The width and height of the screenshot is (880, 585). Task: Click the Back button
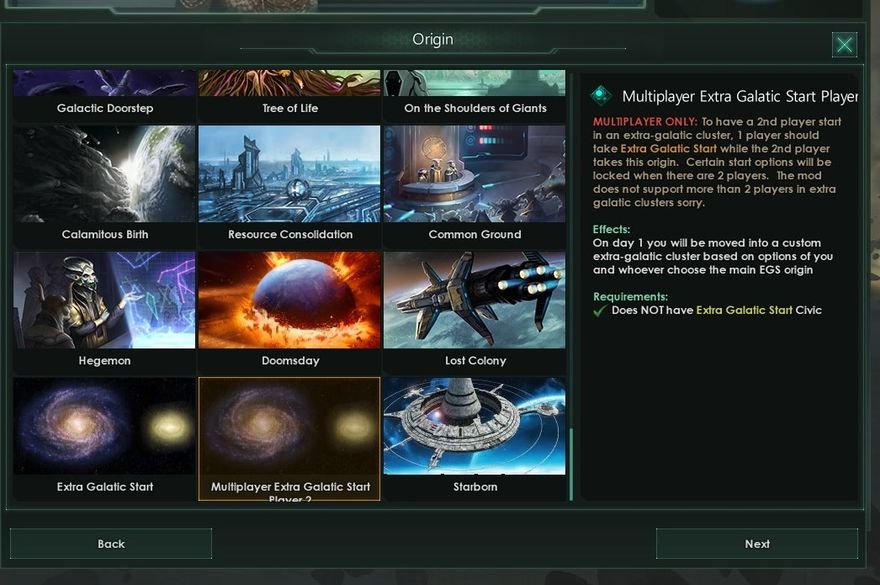(111, 543)
